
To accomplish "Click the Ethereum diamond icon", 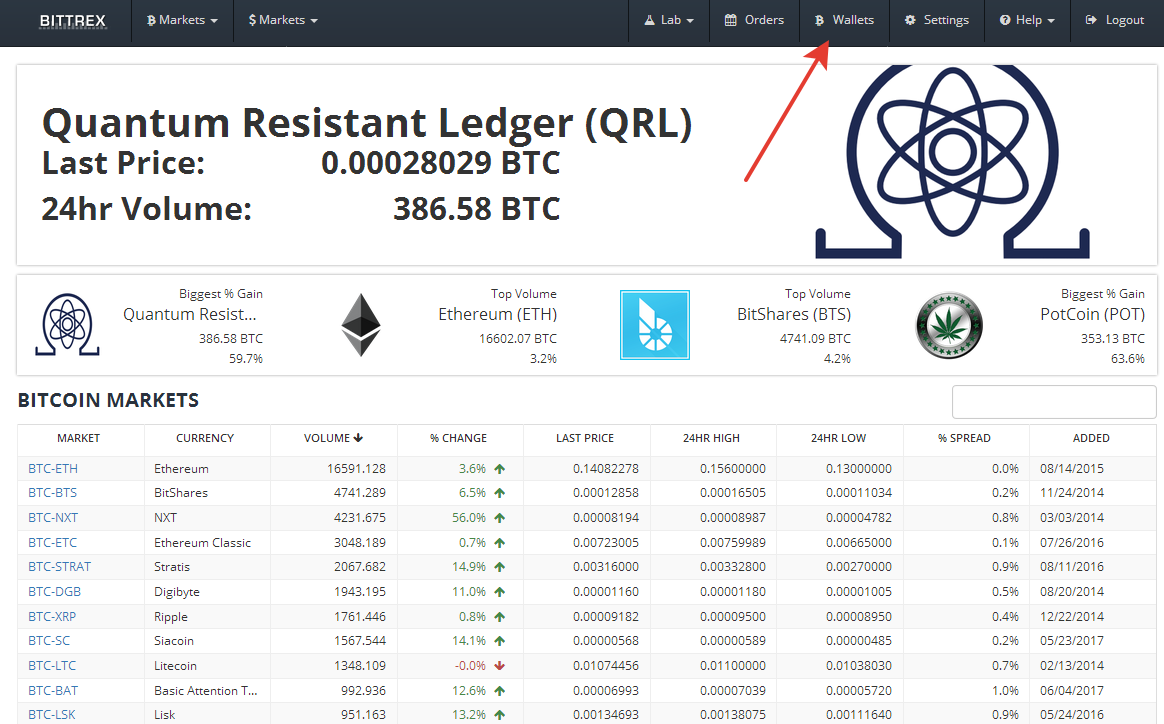I will click(361, 325).
